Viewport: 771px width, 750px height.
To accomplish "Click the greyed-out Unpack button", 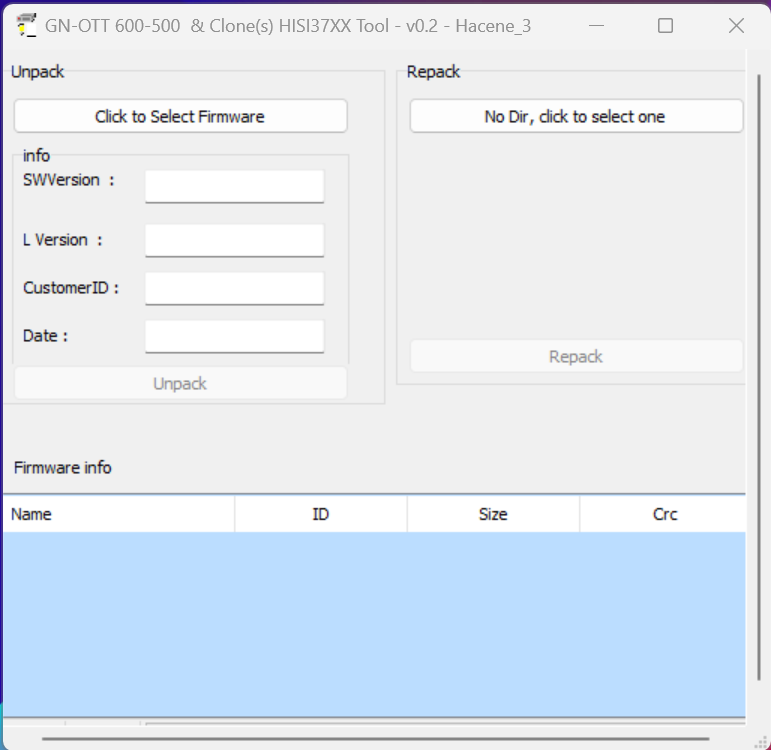I will pos(180,383).
